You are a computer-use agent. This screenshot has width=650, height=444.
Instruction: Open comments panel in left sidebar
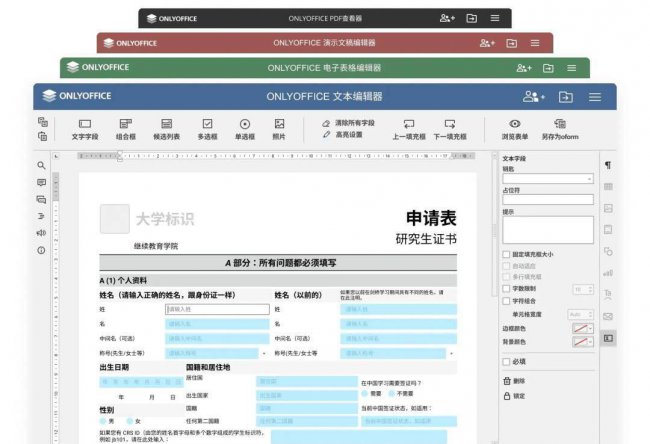click(41, 182)
